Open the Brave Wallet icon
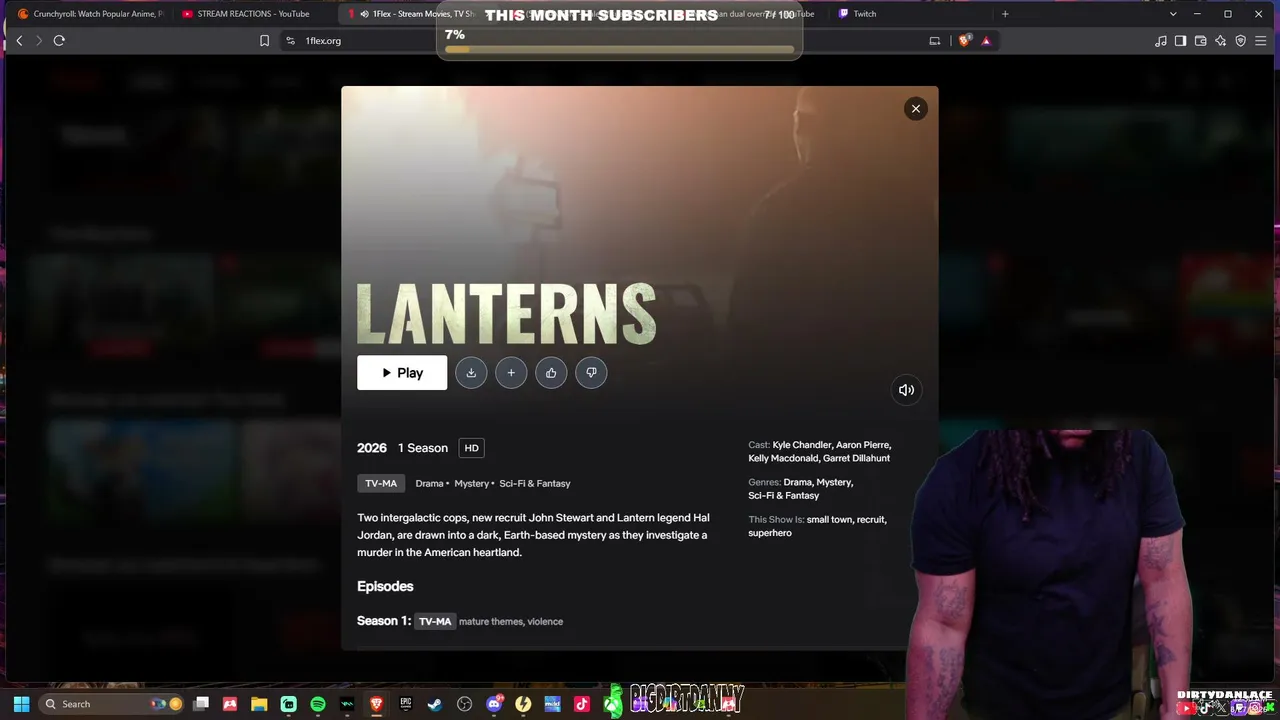Screen dimensions: 1280x720 [1200, 41]
